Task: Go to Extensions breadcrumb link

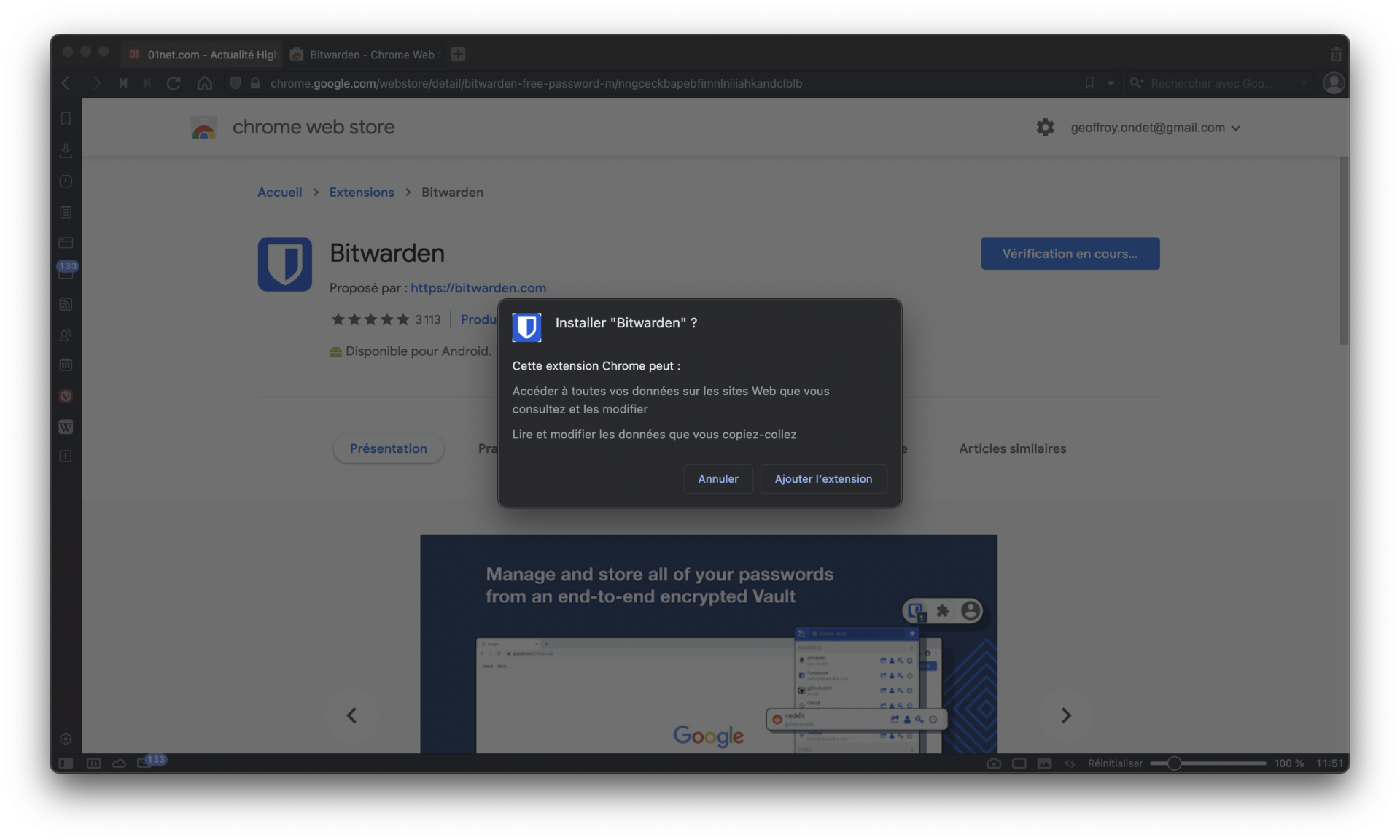Action: point(362,192)
